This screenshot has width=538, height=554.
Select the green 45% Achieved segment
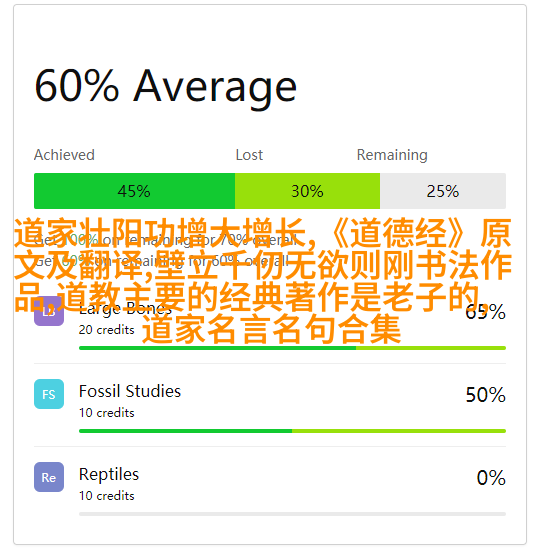click(x=134, y=191)
